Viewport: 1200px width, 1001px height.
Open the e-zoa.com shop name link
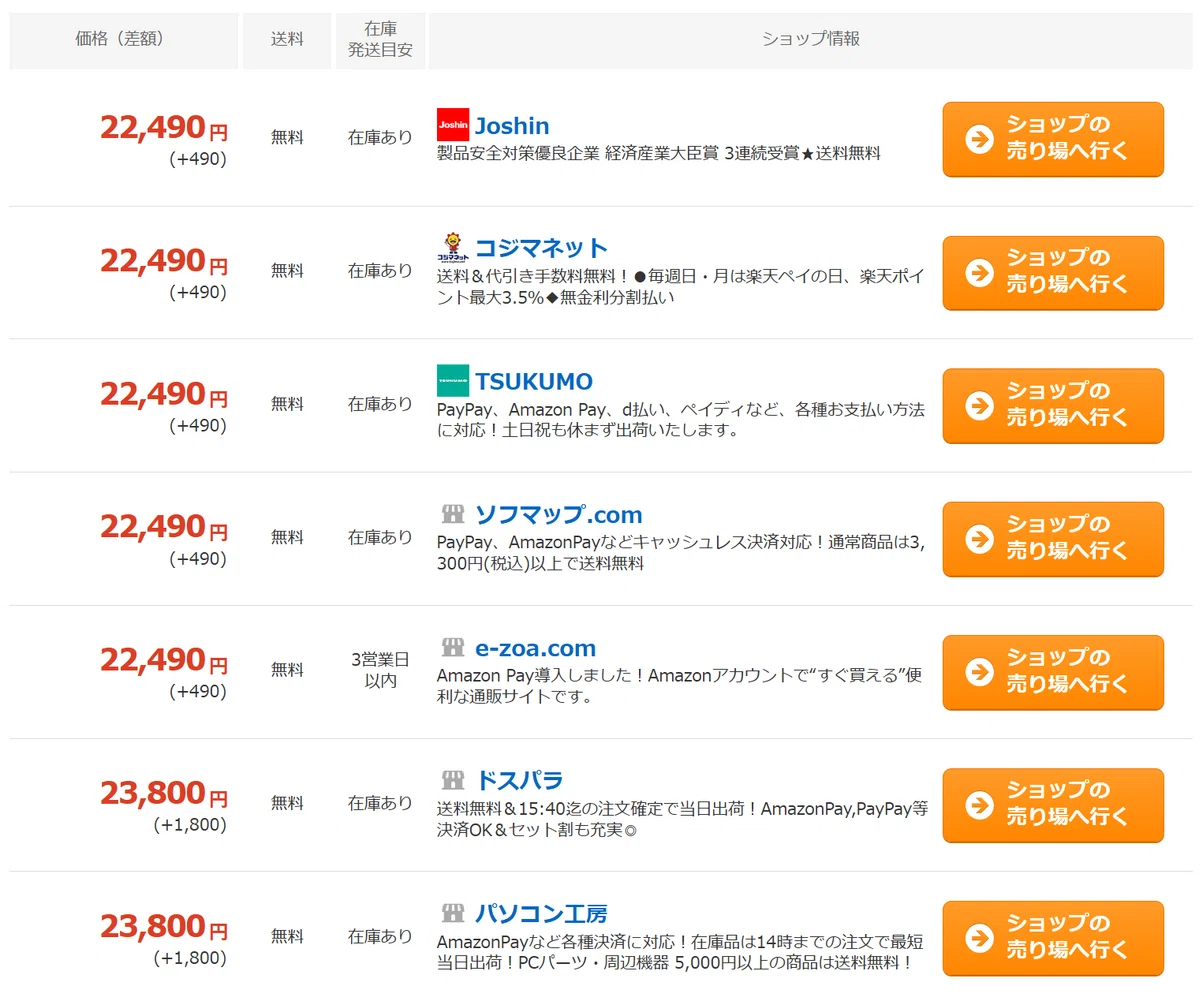coord(535,648)
